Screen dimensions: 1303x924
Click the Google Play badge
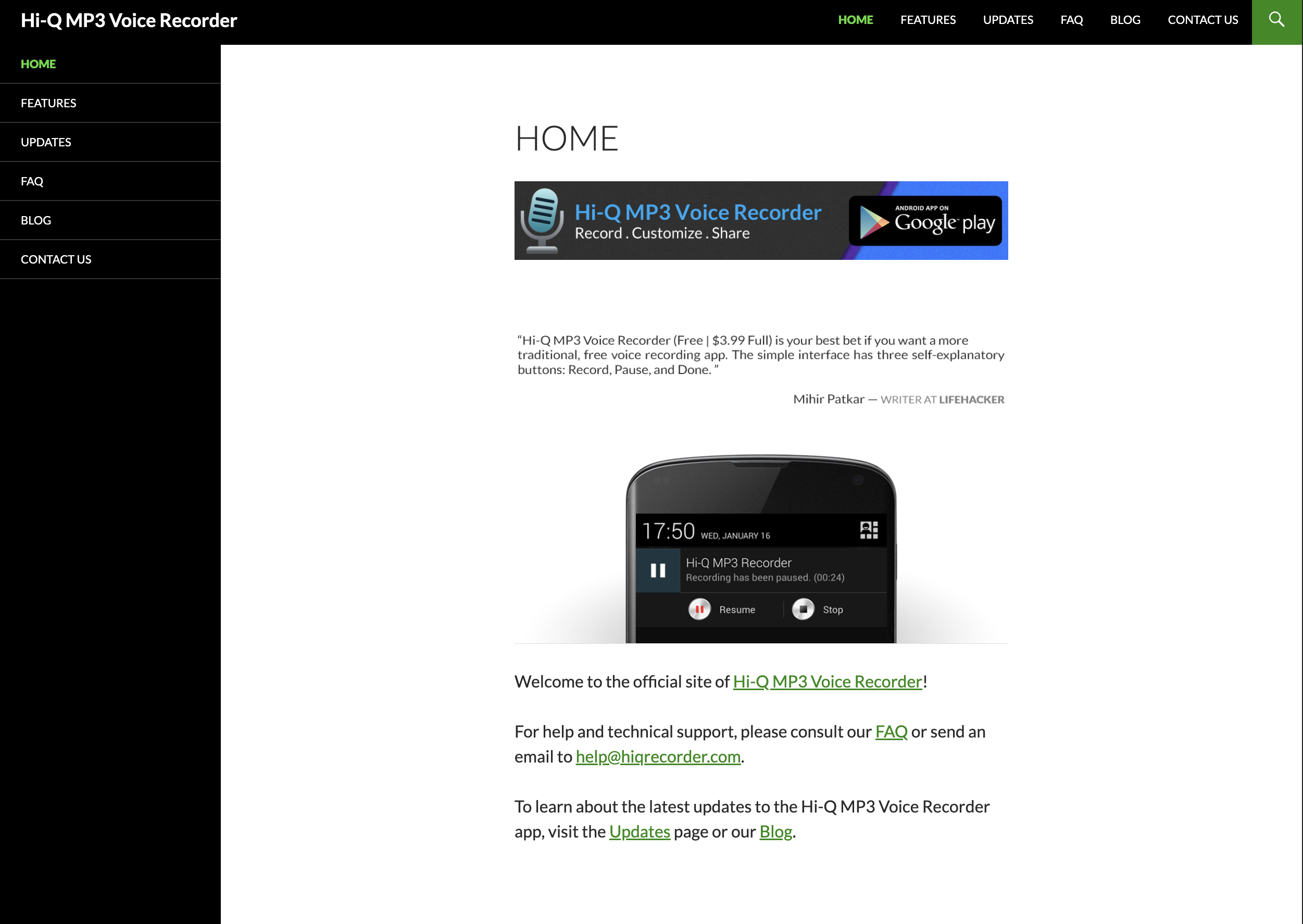click(x=925, y=221)
